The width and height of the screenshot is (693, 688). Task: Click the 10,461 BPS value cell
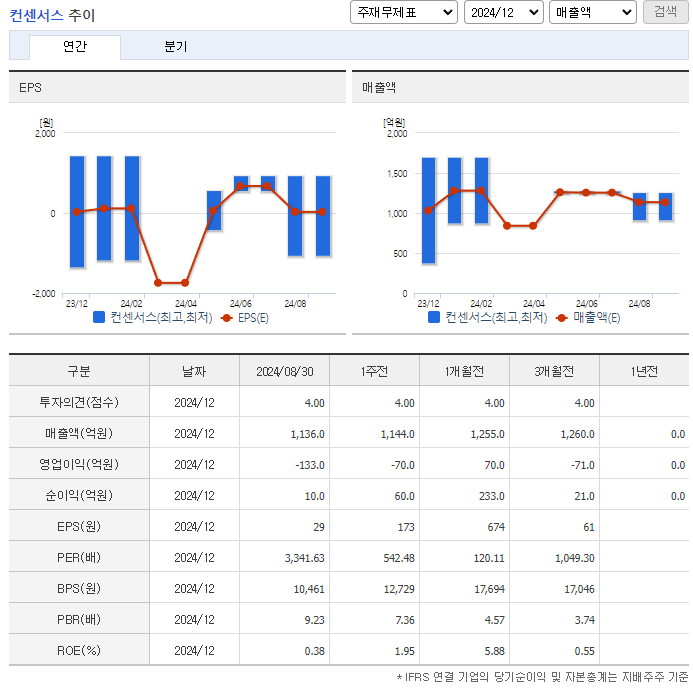(285, 589)
